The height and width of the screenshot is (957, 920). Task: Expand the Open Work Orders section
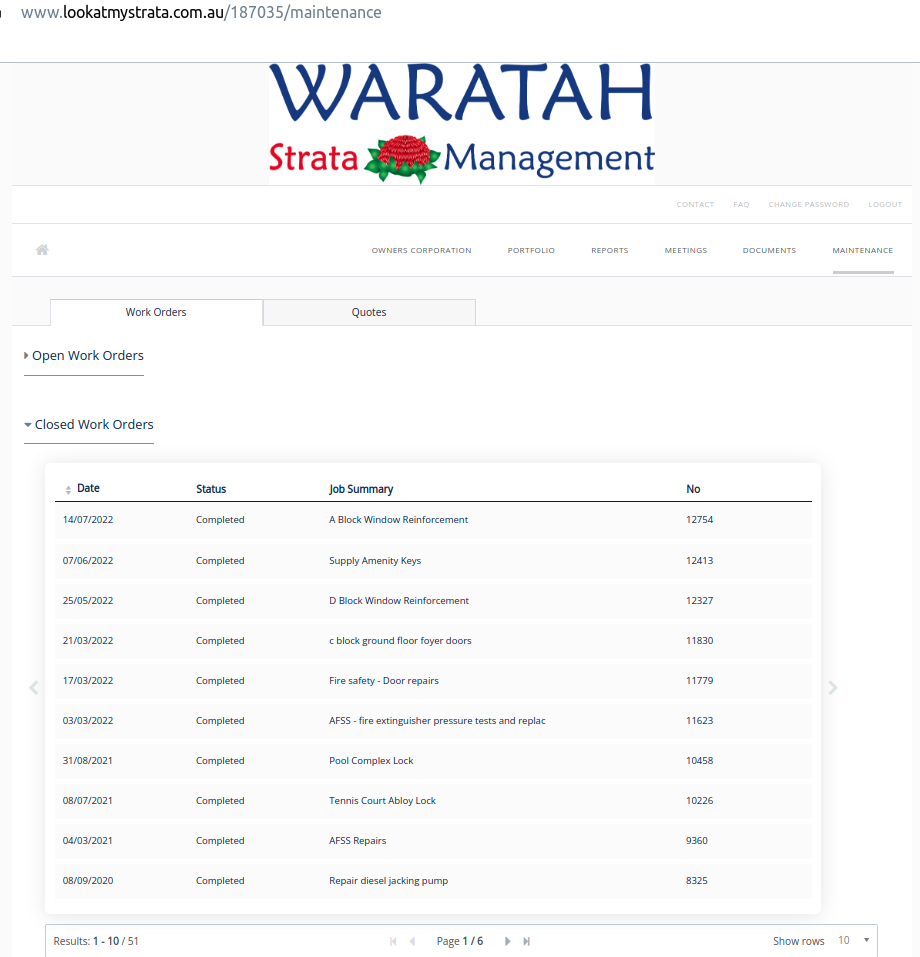(86, 356)
